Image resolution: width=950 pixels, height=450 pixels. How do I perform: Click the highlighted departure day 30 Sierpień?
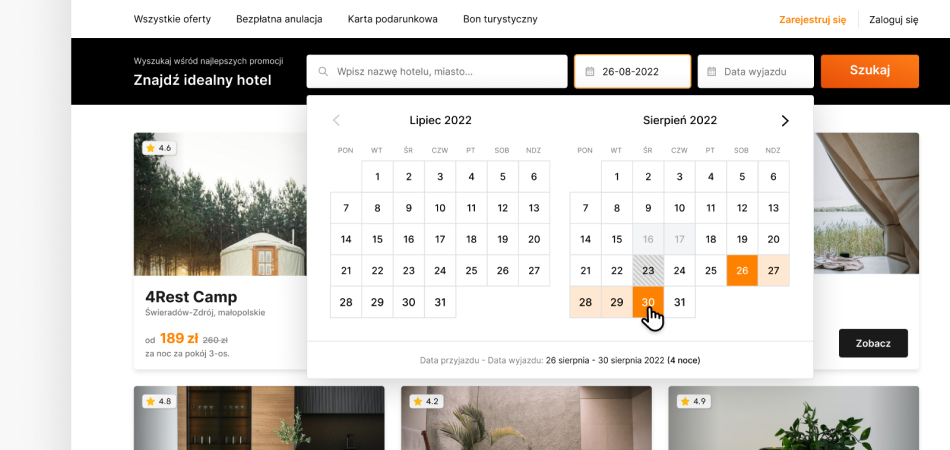coord(648,302)
